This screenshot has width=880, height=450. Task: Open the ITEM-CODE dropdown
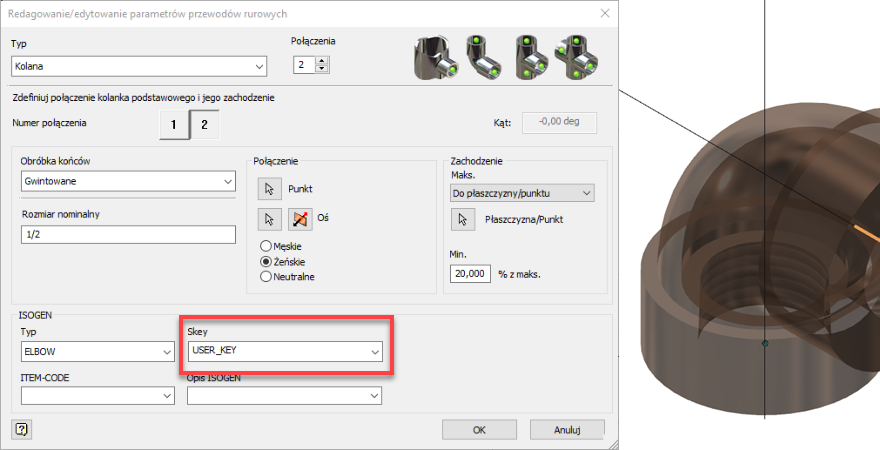tap(98, 396)
